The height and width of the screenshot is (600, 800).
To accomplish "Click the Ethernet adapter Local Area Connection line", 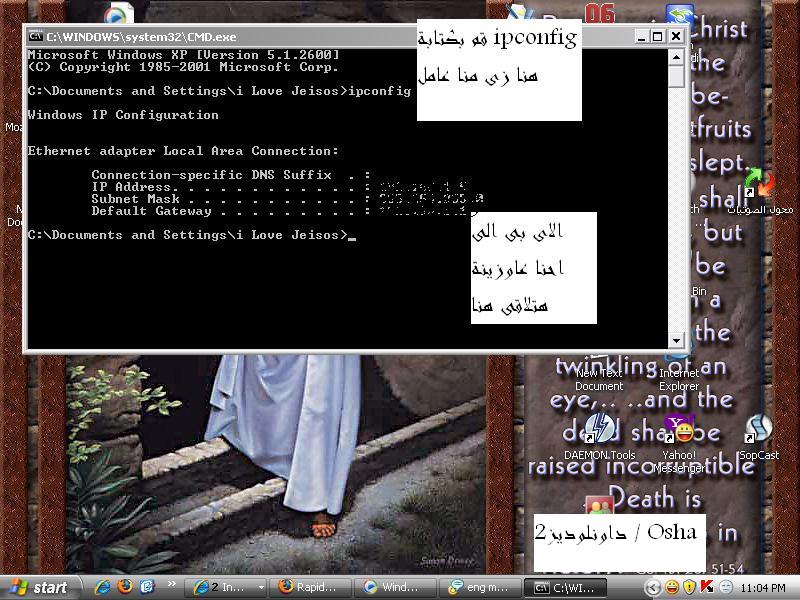I will (183, 151).
